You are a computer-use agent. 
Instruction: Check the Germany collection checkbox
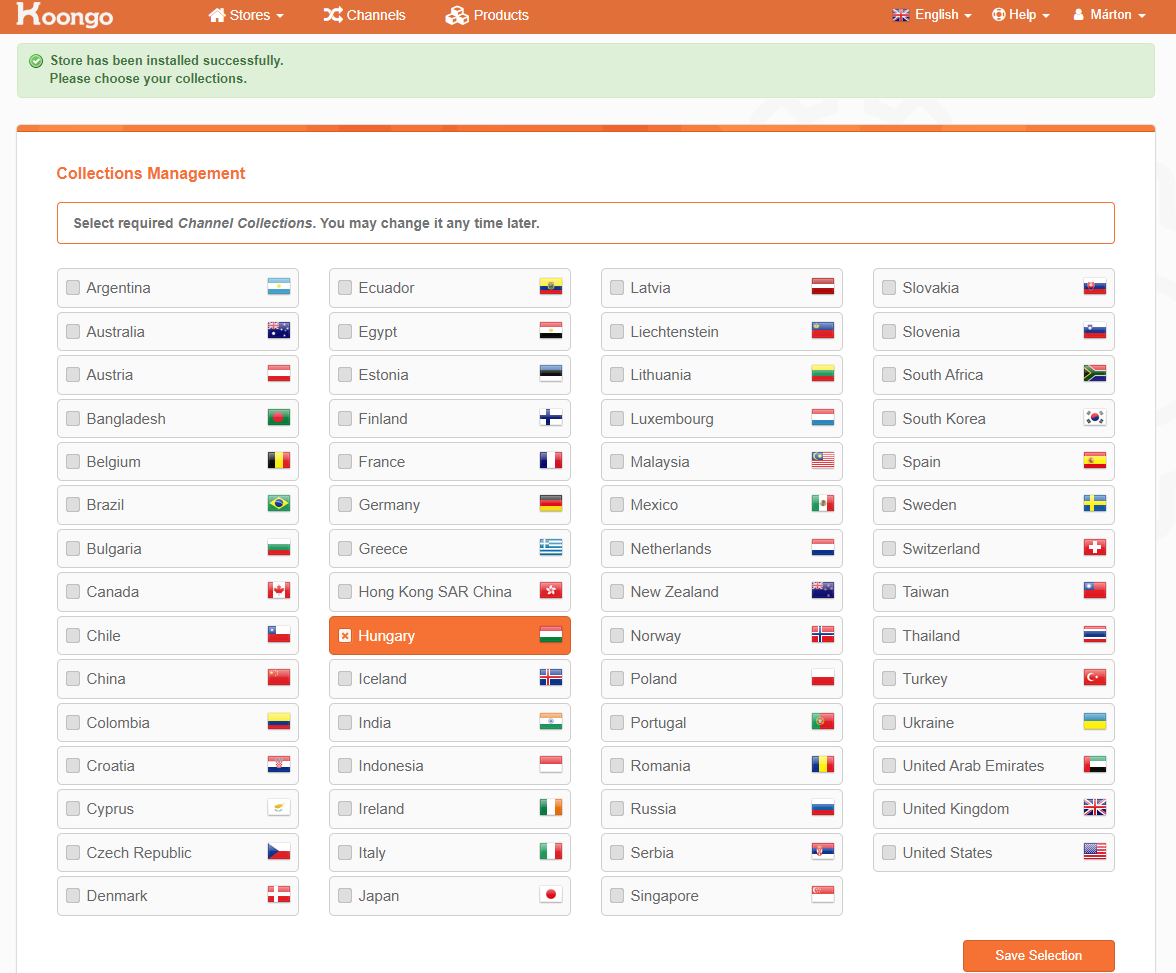[345, 505]
